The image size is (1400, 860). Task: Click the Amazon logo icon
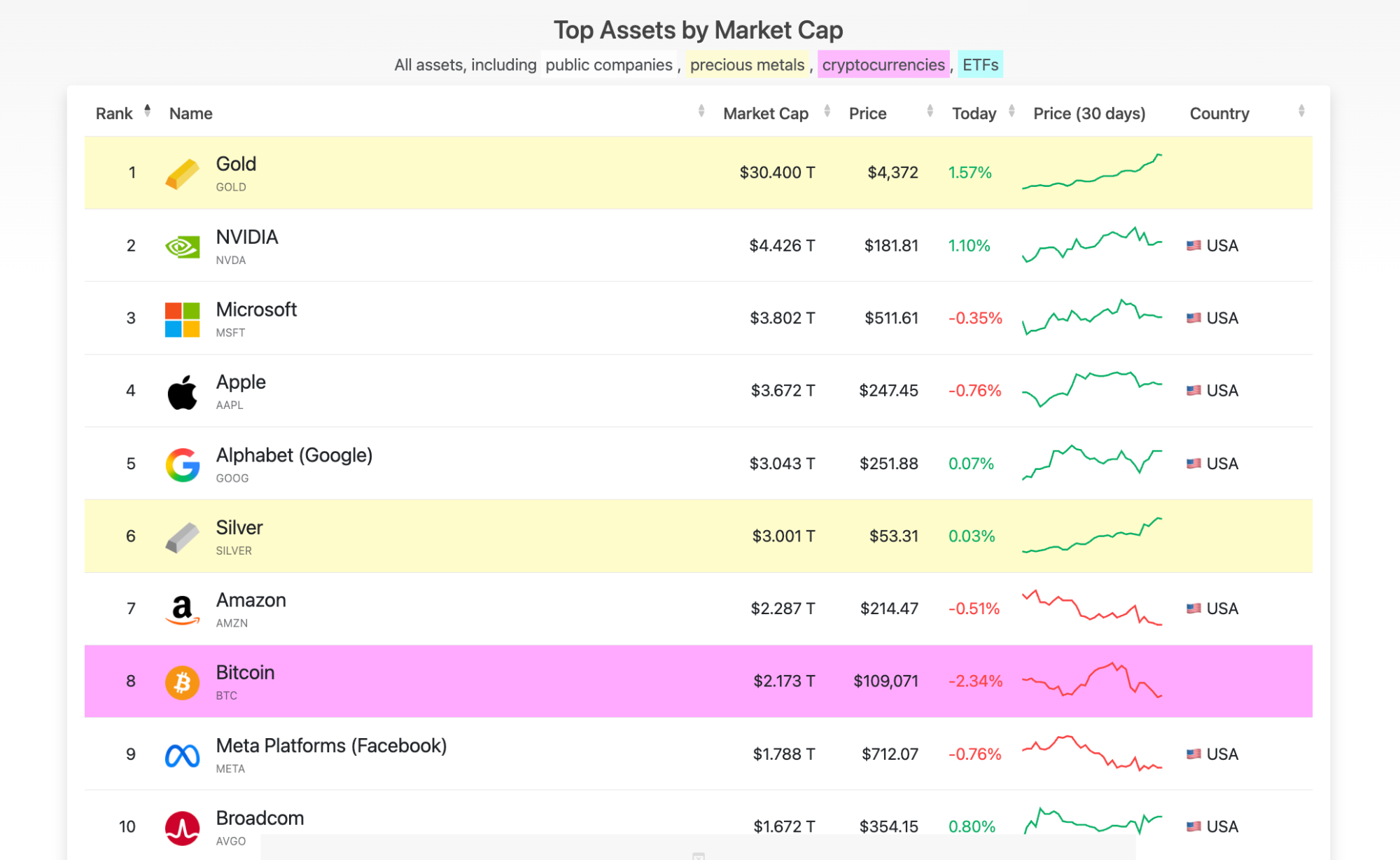tap(182, 609)
